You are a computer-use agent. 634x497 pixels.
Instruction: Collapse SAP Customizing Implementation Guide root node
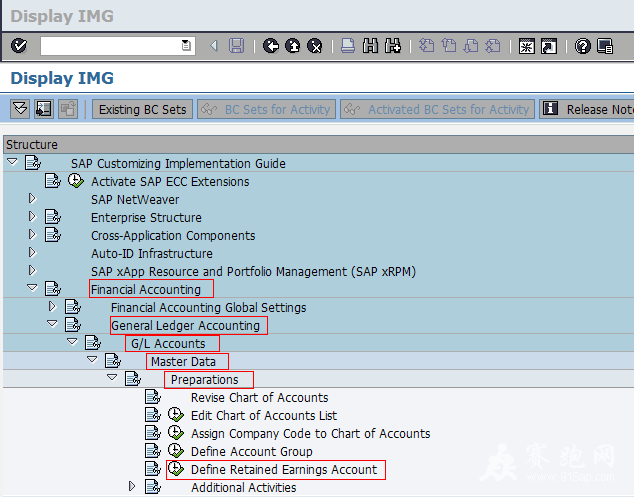pyautogui.click(x=13, y=162)
